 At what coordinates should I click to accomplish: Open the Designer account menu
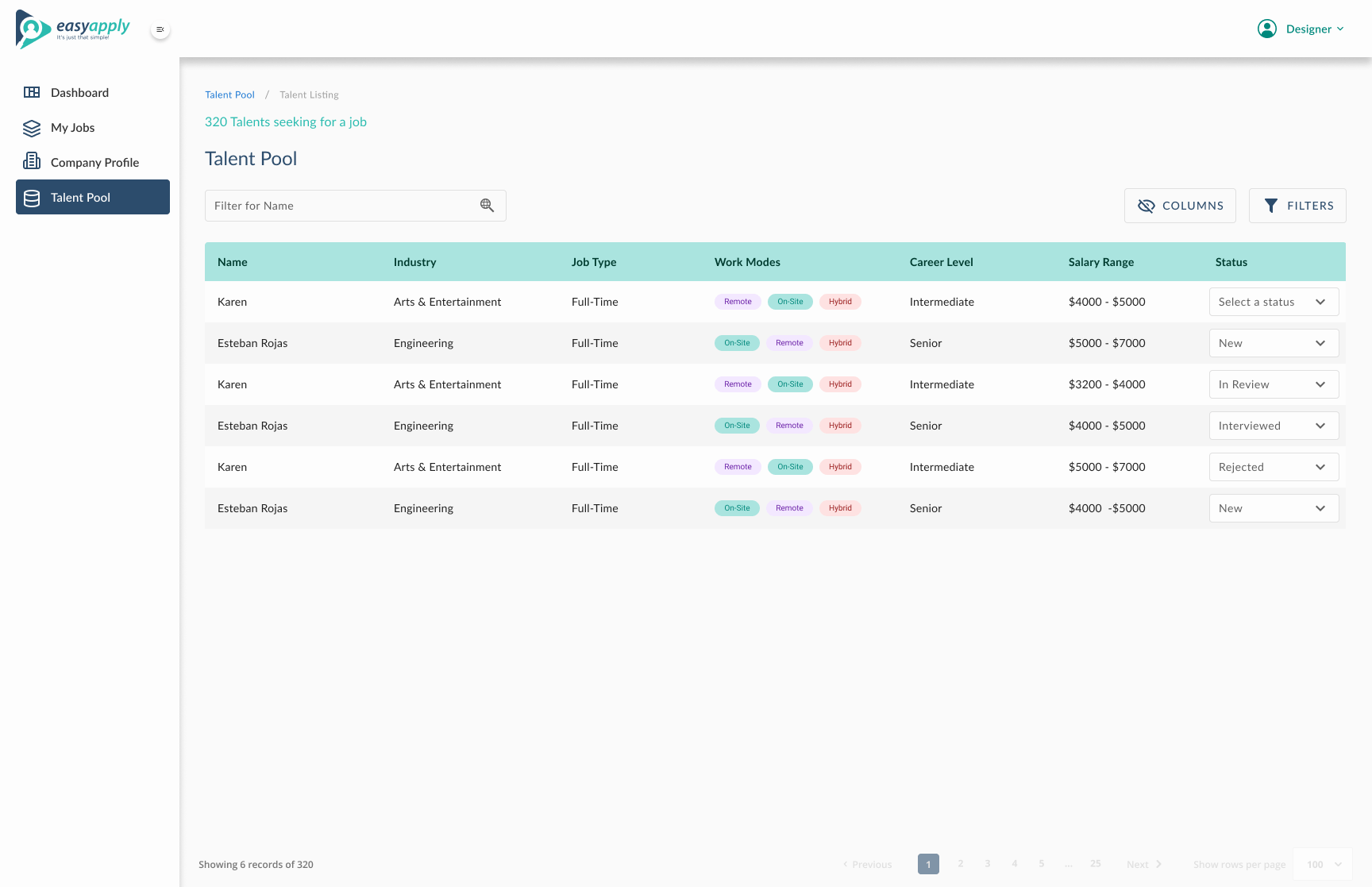[x=1314, y=29]
